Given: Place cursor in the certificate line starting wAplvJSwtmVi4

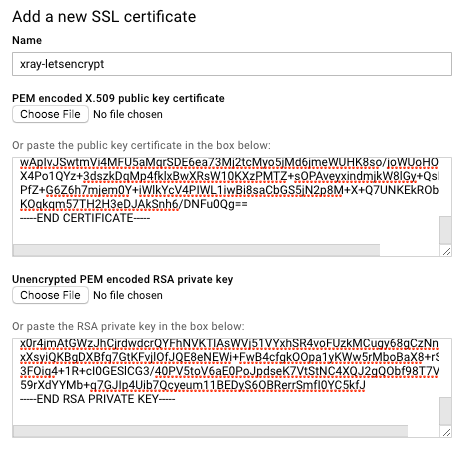Looking at the screenshot, I should coord(229,163).
